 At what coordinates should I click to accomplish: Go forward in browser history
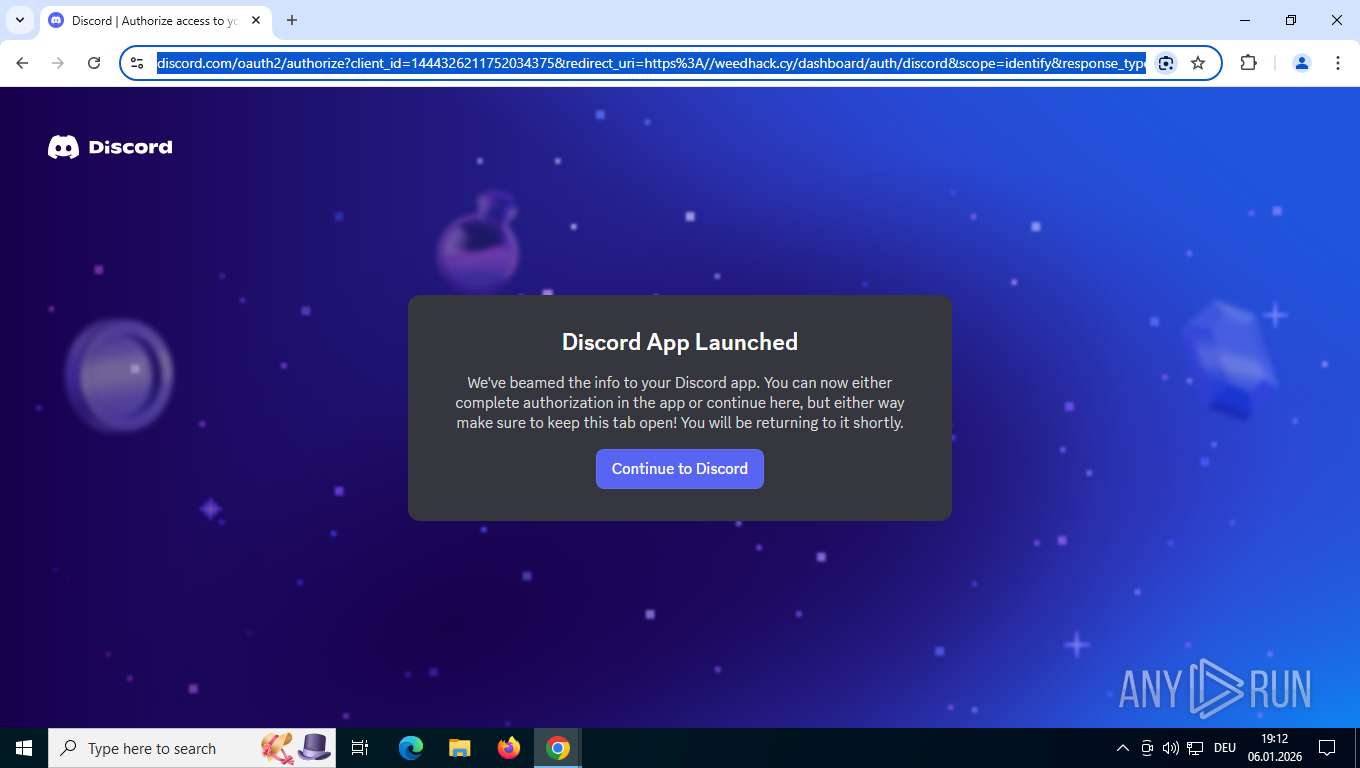(58, 63)
